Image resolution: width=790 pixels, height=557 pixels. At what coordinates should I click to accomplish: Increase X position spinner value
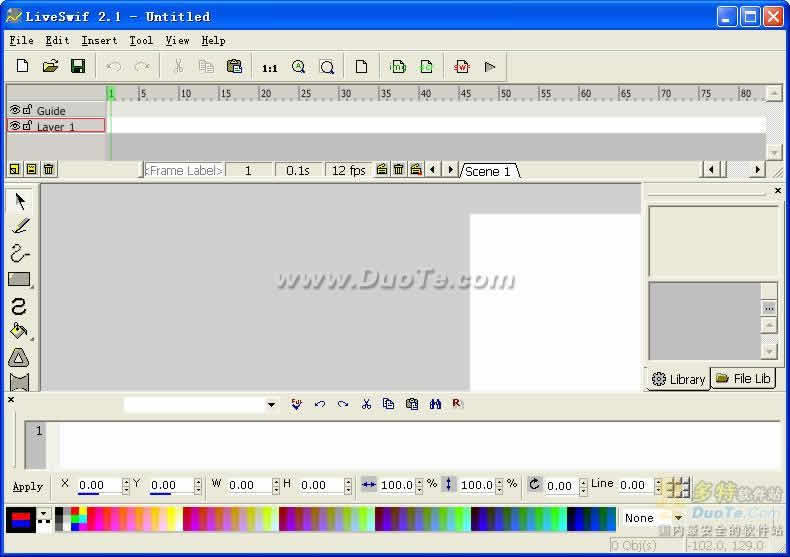pyautogui.click(x=126, y=481)
